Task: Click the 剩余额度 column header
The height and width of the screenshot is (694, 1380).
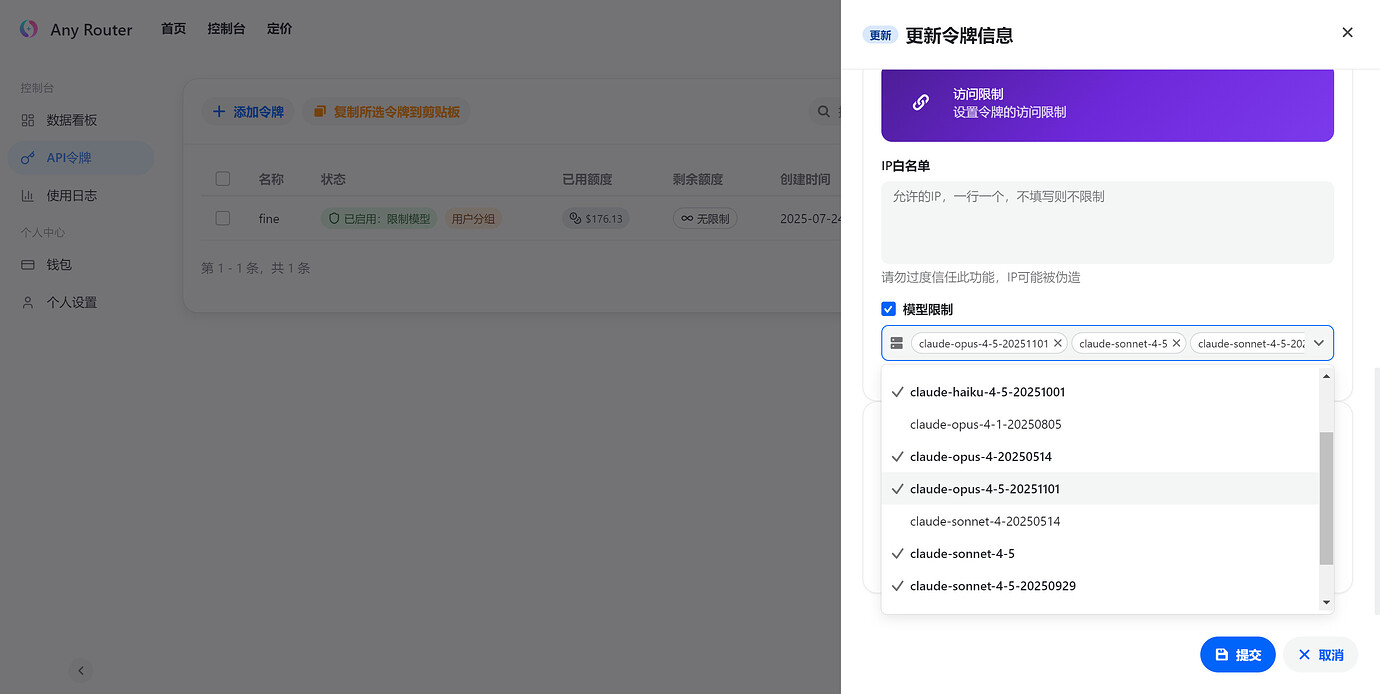Action: [698, 179]
